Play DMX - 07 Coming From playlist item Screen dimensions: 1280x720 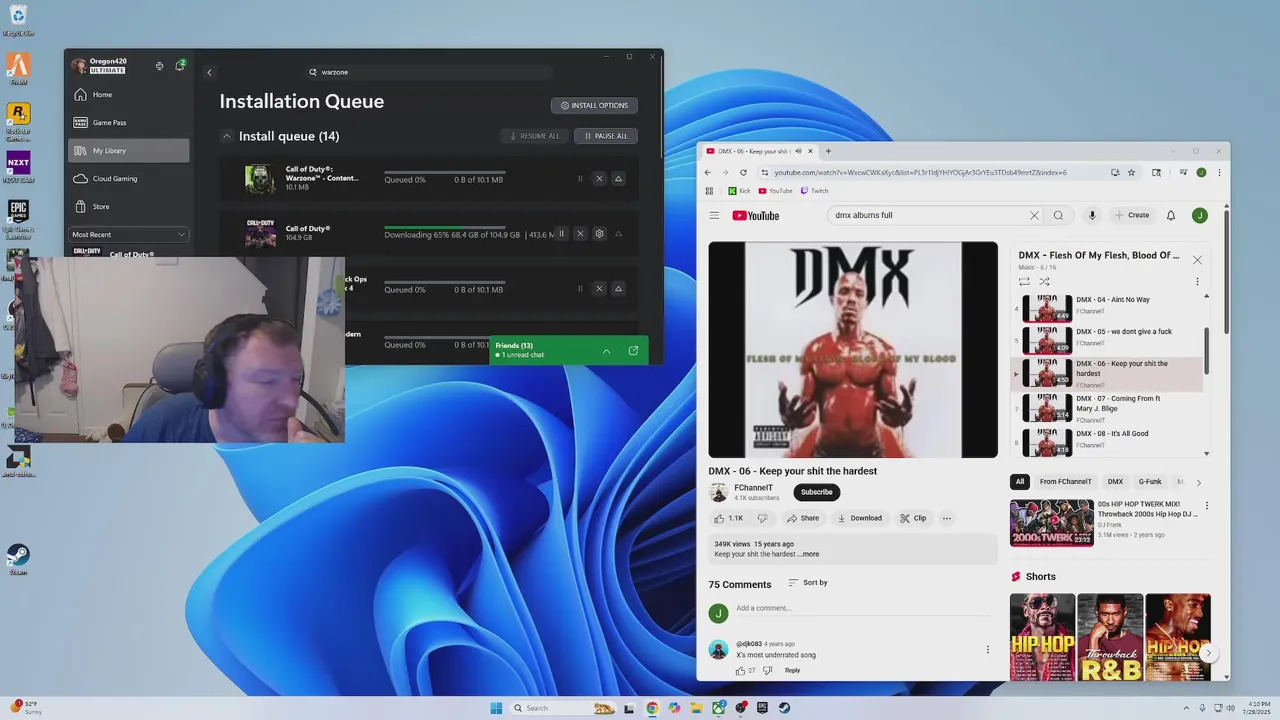coord(1109,407)
